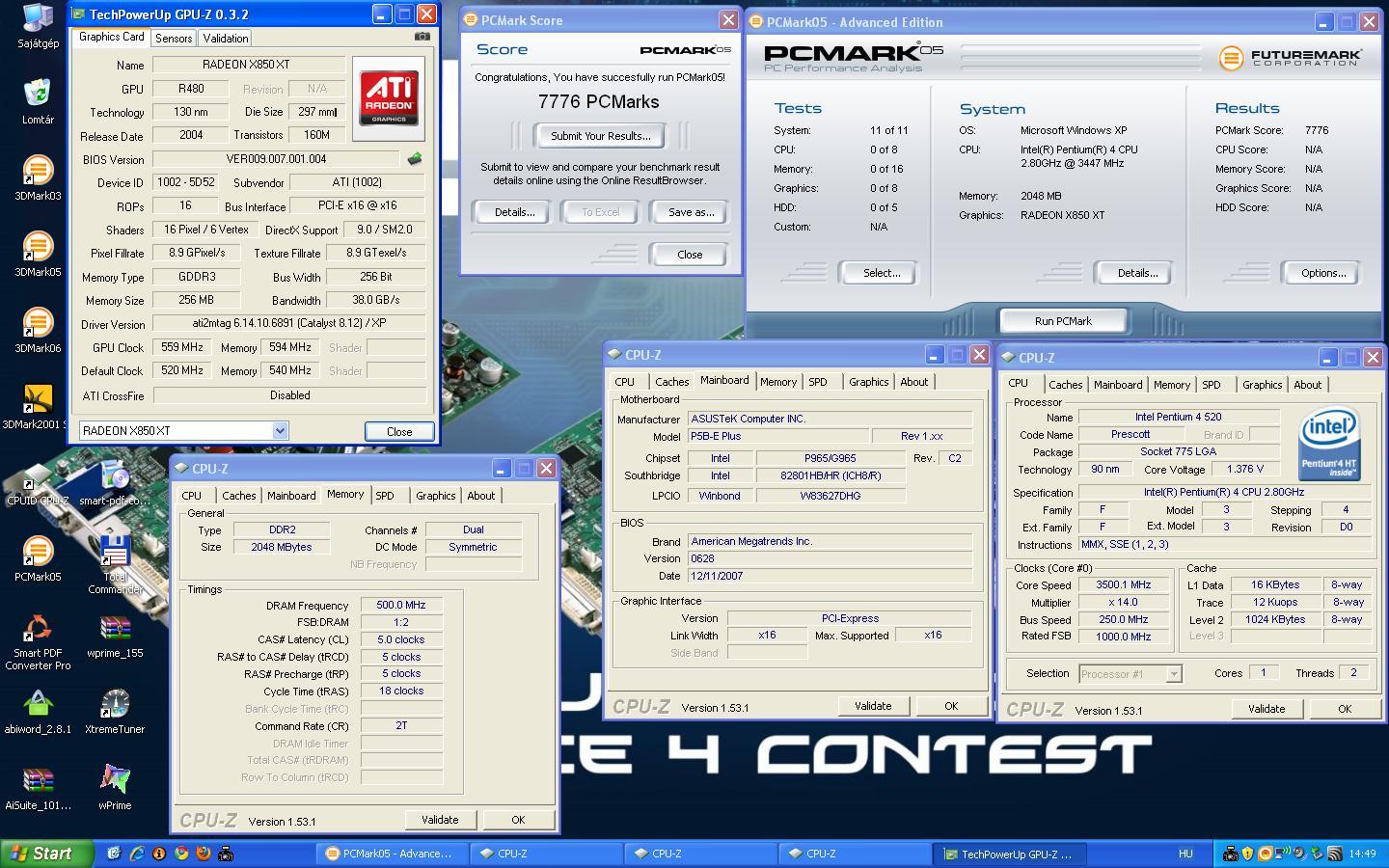
Task: Click Validate in Processor CPU-Z window
Action: pos(1266,709)
